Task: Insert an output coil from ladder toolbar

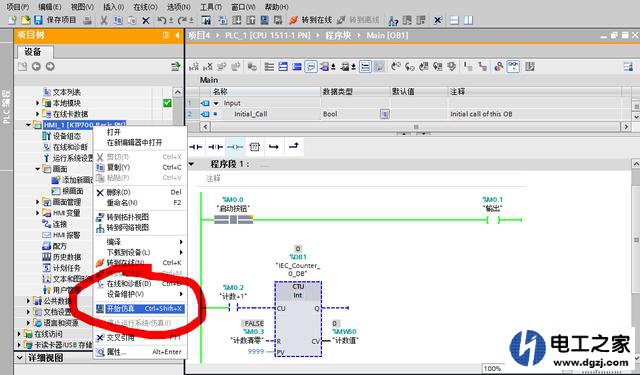Action: click(x=235, y=146)
